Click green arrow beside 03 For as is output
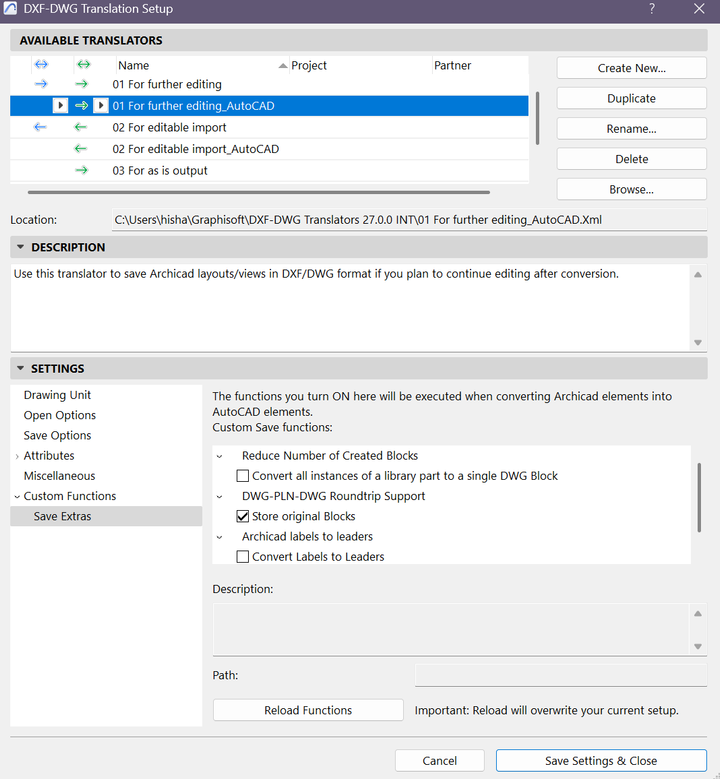Screen dimensions: 720x779 click(82, 171)
